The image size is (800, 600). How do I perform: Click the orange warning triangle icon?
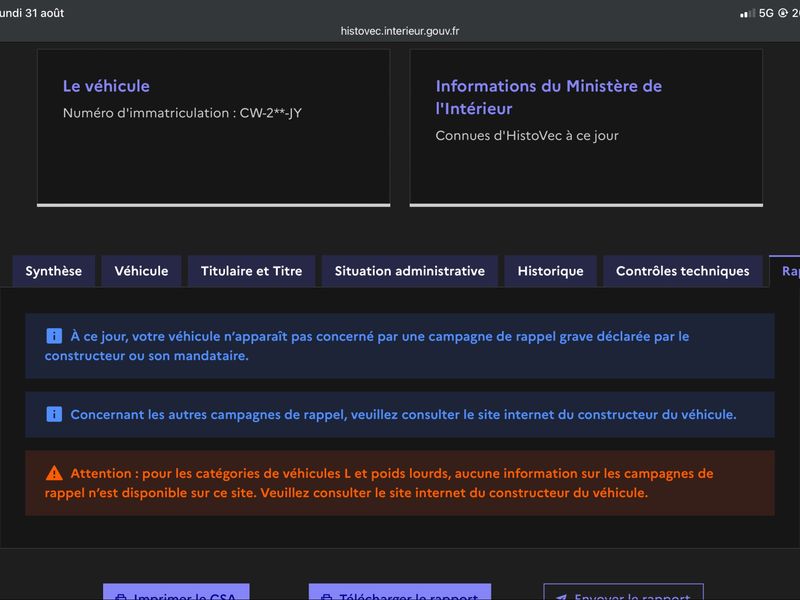(54, 473)
